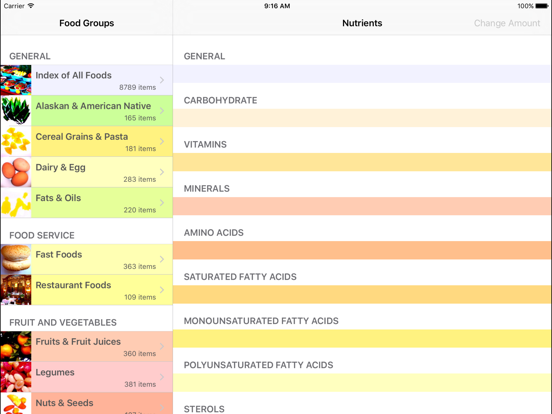Open chevron for Legumes

coord(162,377)
